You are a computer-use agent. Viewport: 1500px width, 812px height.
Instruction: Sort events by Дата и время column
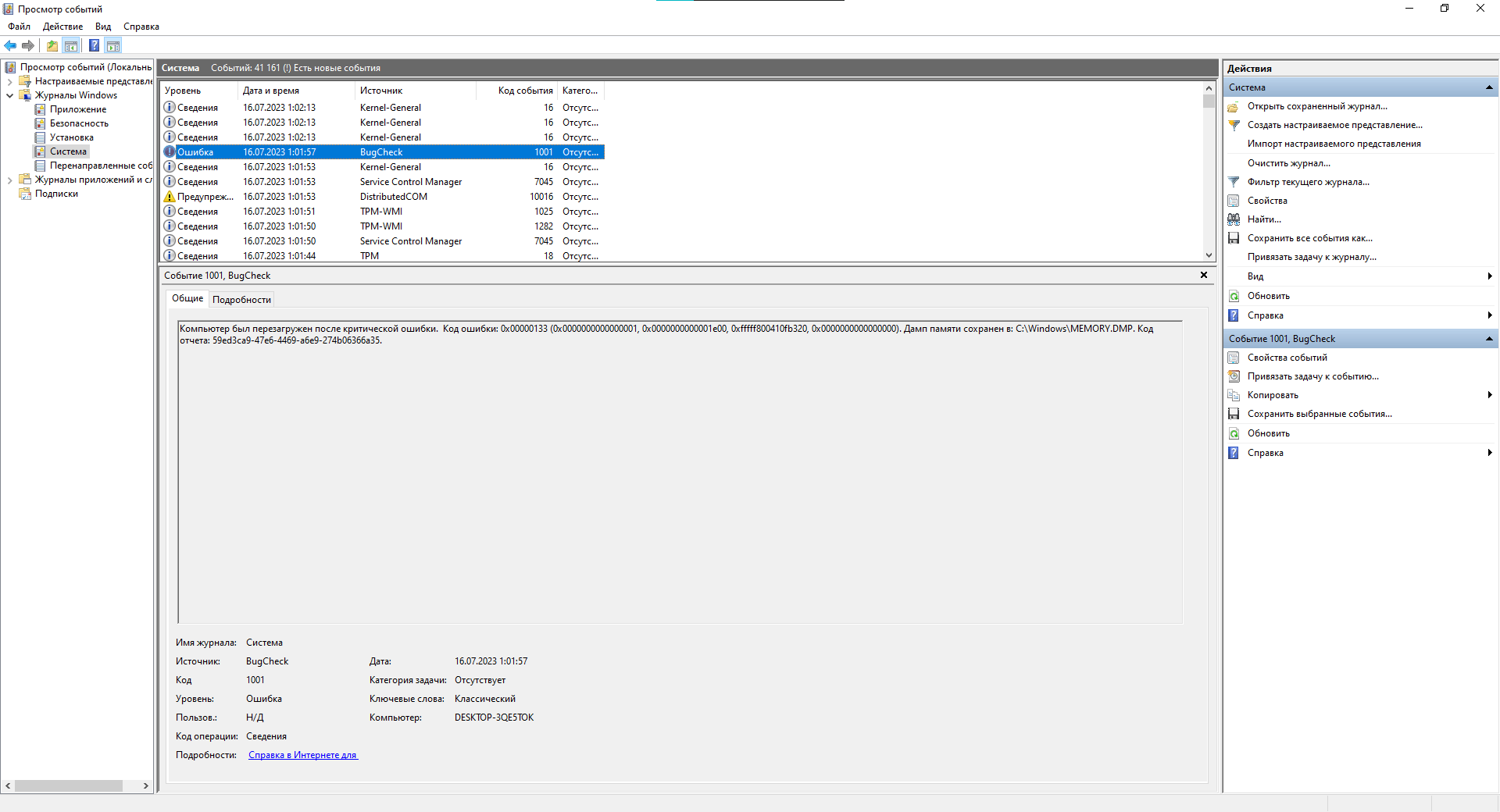(296, 91)
